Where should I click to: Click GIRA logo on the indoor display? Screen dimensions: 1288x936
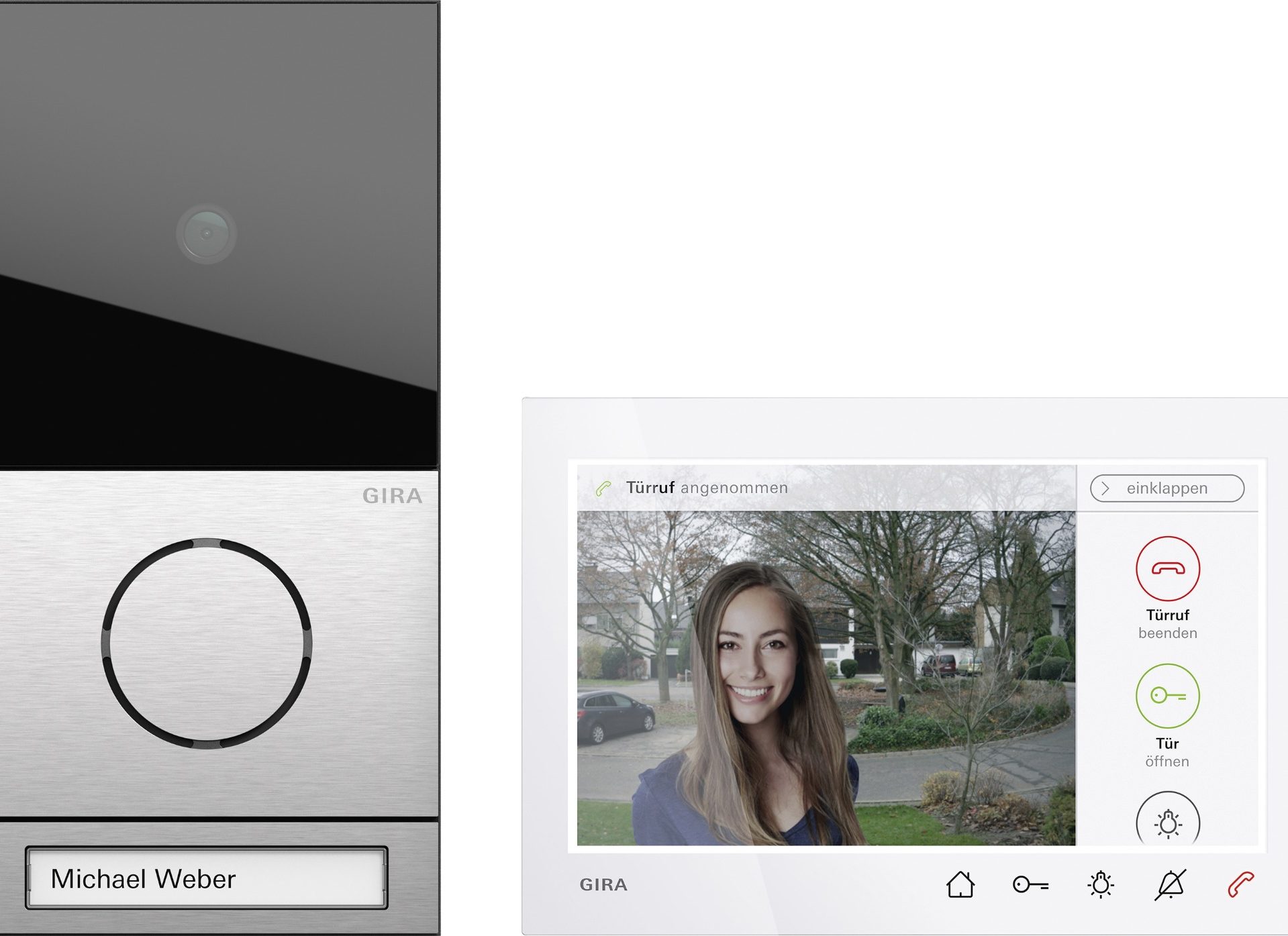[x=603, y=885]
